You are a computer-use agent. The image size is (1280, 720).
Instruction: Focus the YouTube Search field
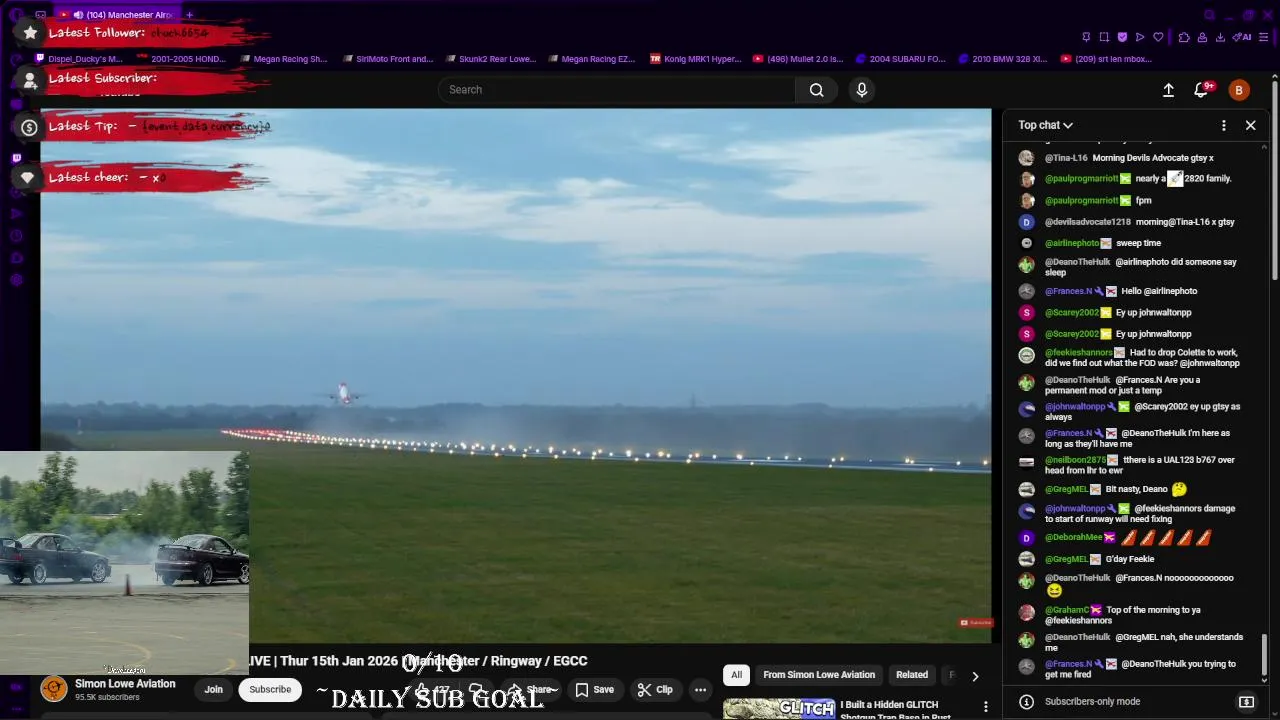617,90
